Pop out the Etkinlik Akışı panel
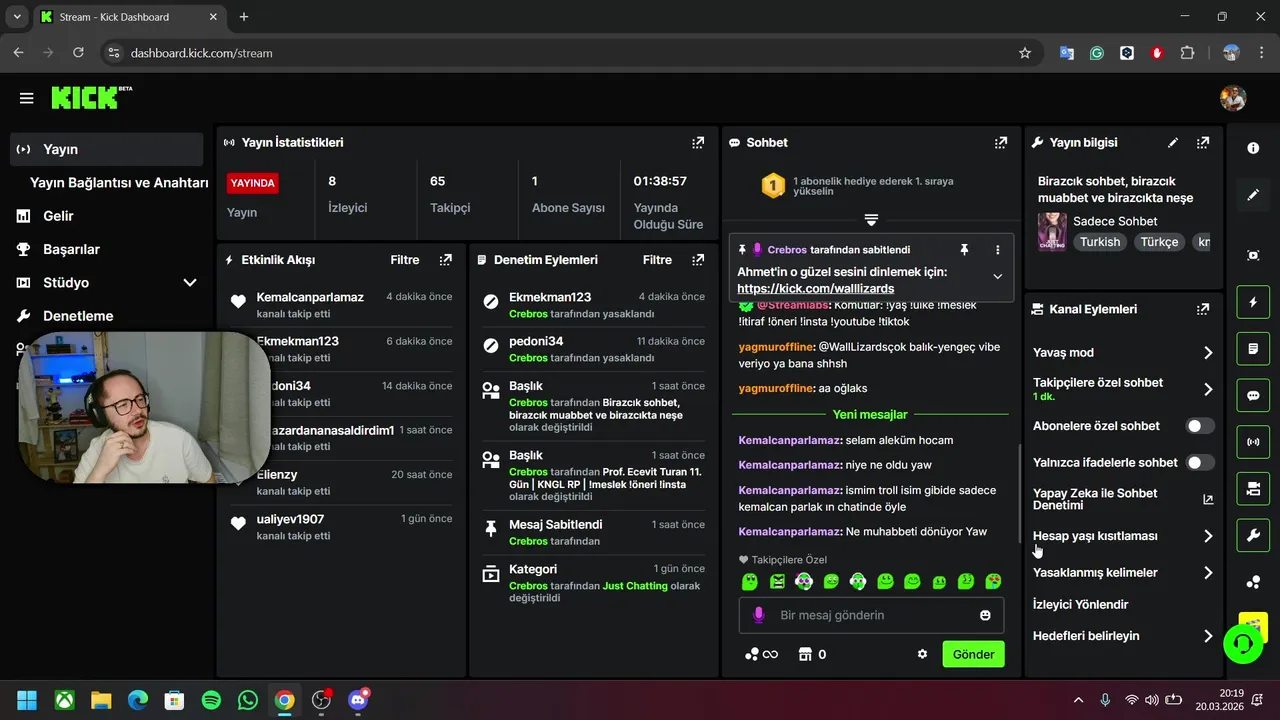 pyautogui.click(x=446, y=260)
